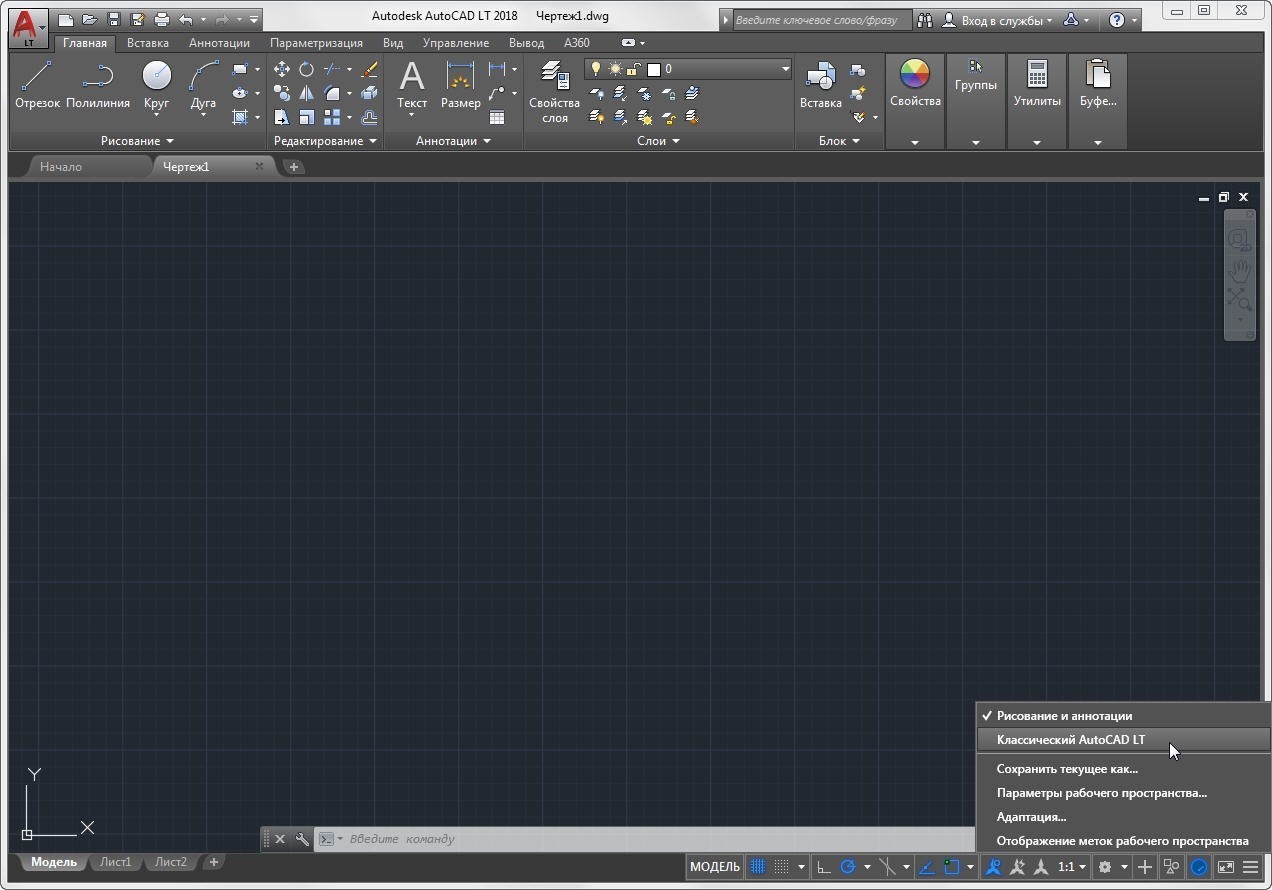The height and width of the screenshot is (890, 1272).
Task: Open the command line settings wrench icon
Action: tap(302, 839)
